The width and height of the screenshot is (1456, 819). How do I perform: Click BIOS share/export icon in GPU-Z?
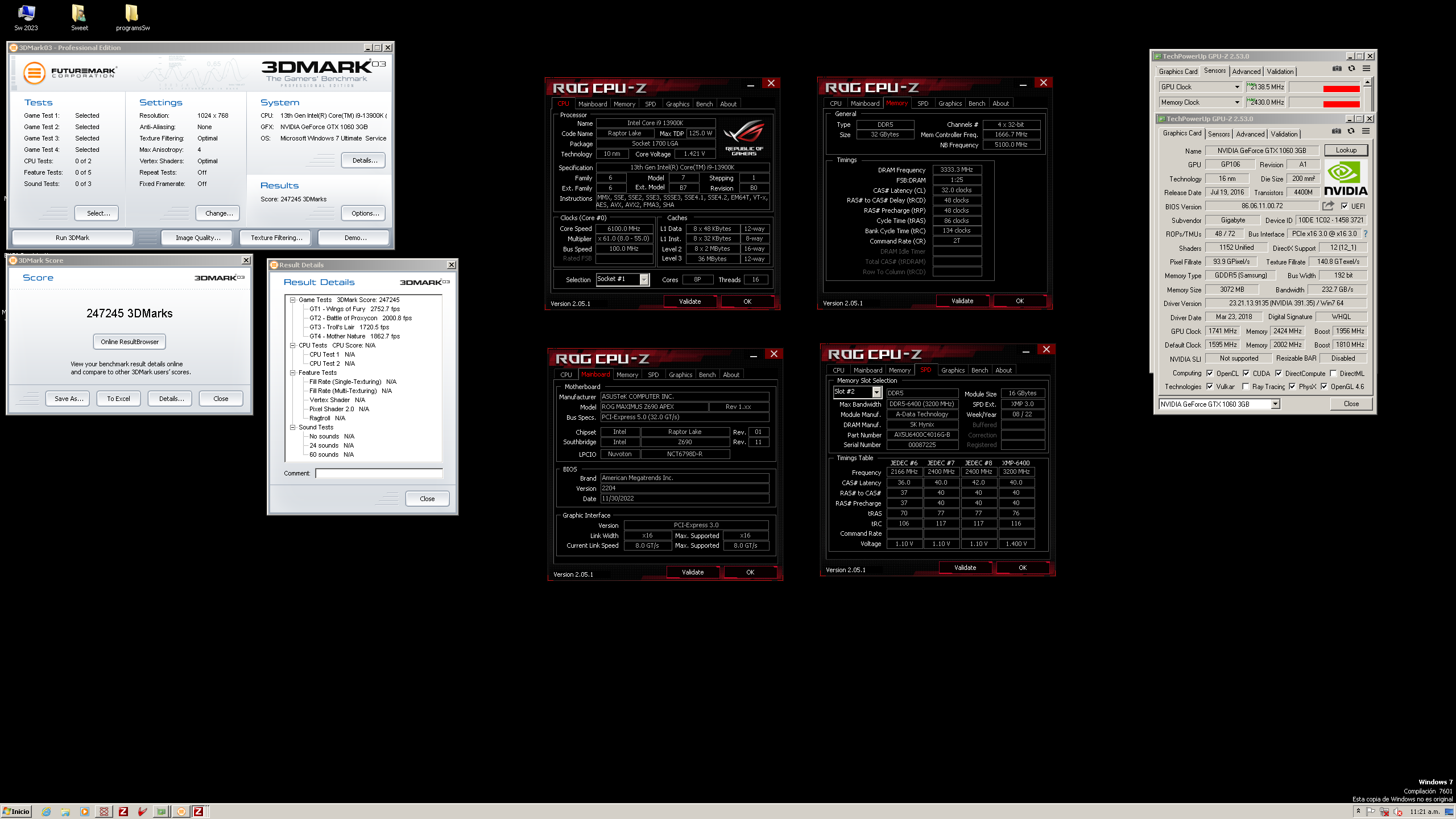pos(1328,206)
